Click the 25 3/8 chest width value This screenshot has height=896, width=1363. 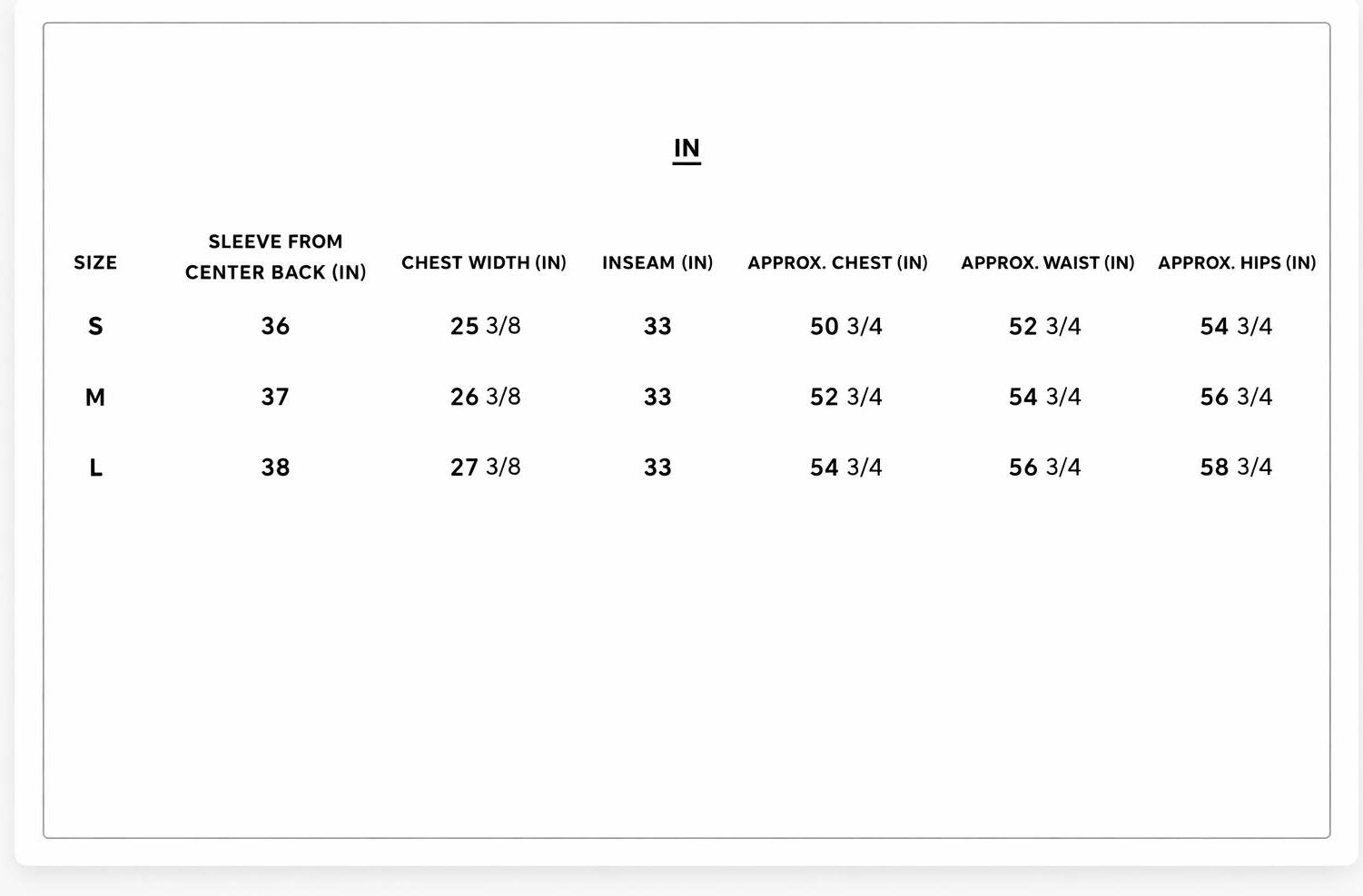[485, 327]
